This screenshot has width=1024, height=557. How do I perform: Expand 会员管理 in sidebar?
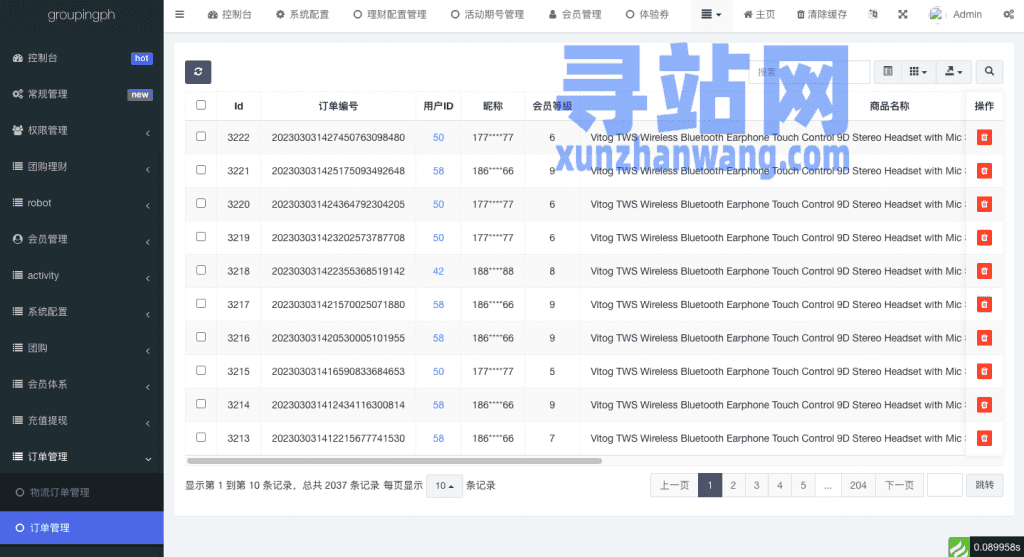point(82,239)
